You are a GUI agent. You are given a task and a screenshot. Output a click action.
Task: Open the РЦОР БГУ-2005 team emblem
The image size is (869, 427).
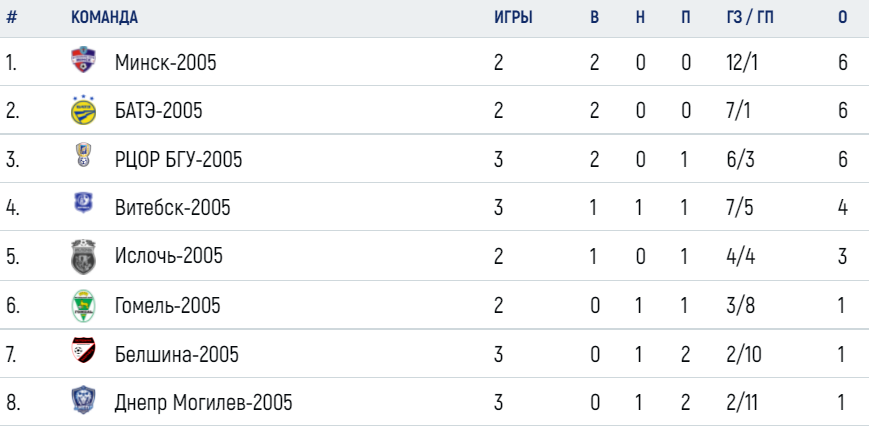click(83, 155)
